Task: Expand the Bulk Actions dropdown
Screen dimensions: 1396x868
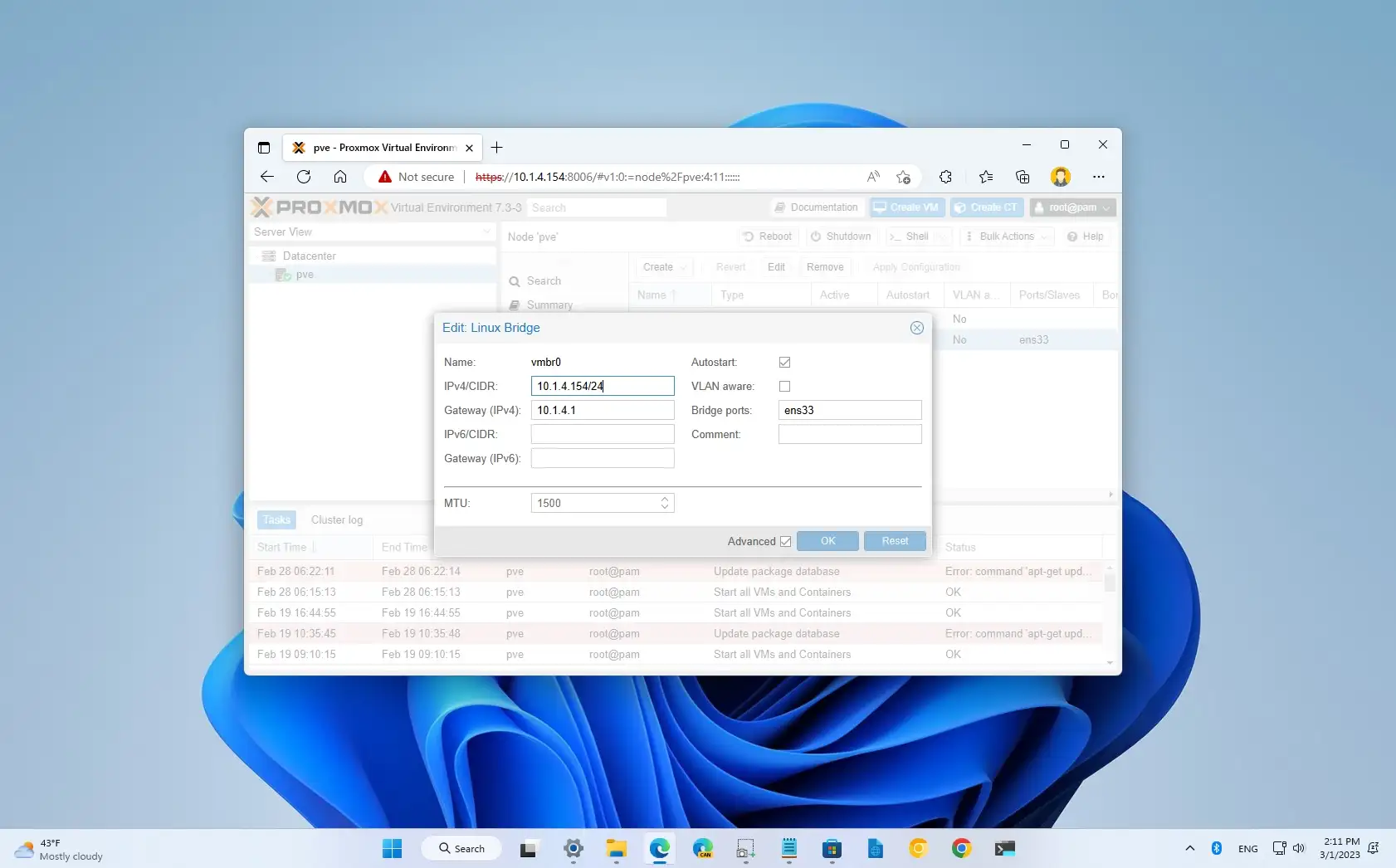Action: (x=1005, y=237)
